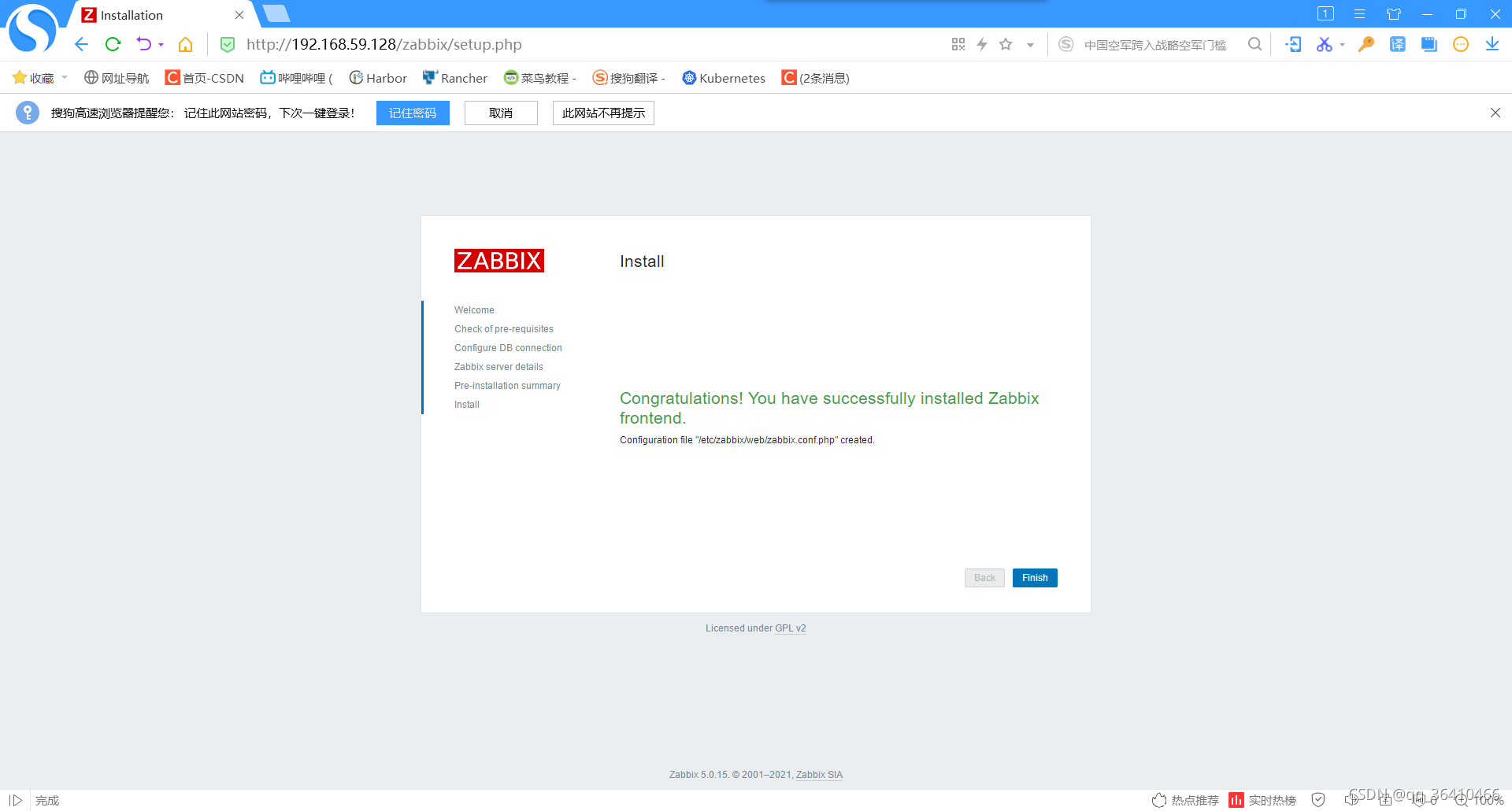Select the Check of pre-requisites step
This screenshot has width=1512, height=811.
pyautogui.click(x=504, y=329)
